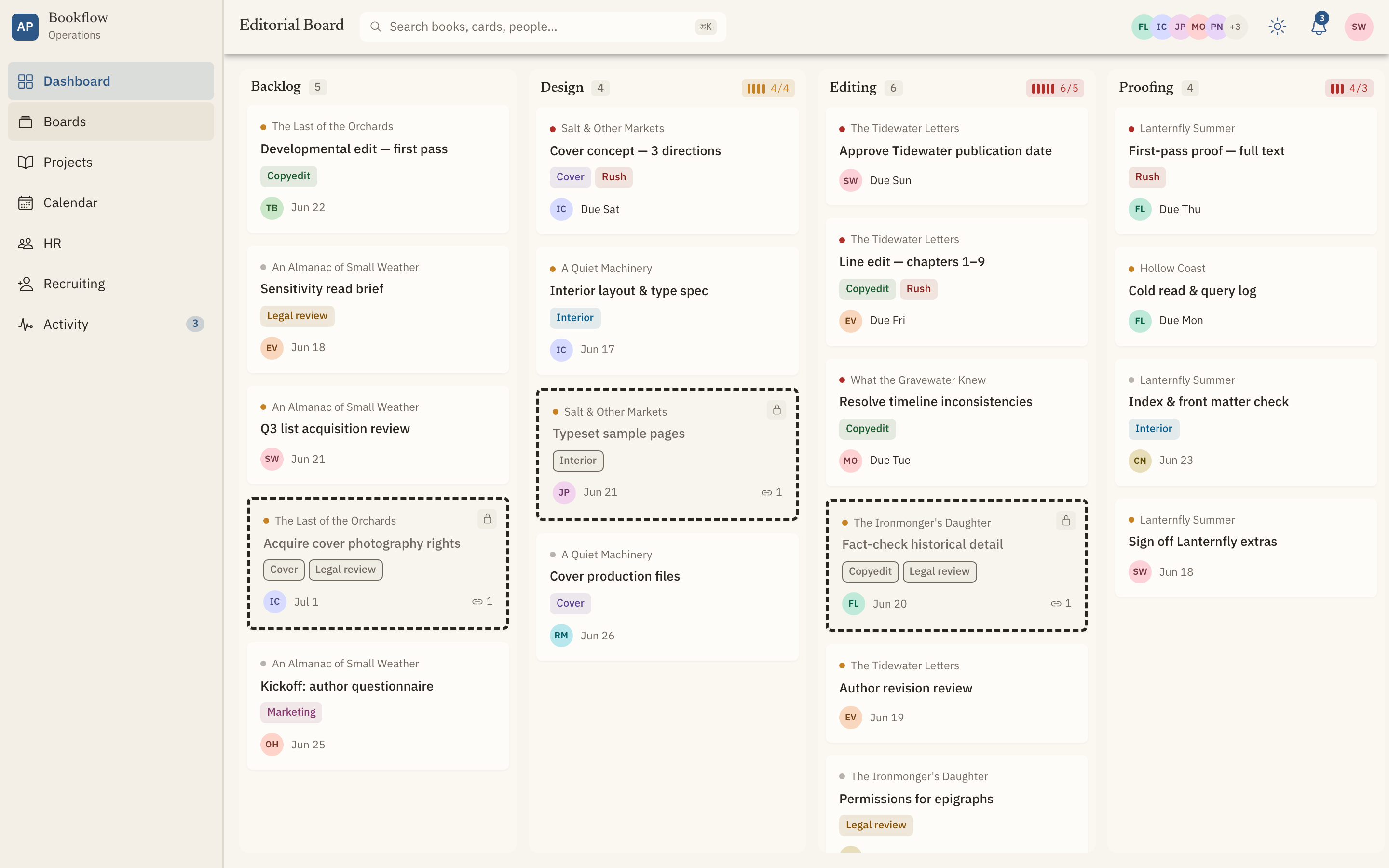Click the search magnifier icon
Viewport: 1389px width, 868px height.
click(375, 27)
